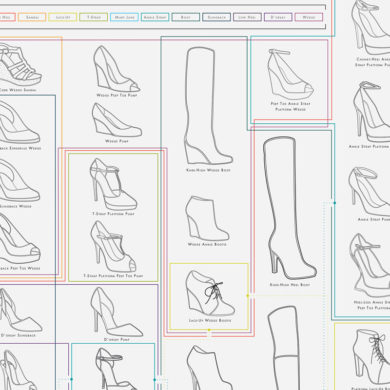390x390 pixels.
Task: Select the Low Heel legend tag
Action: 247,17
